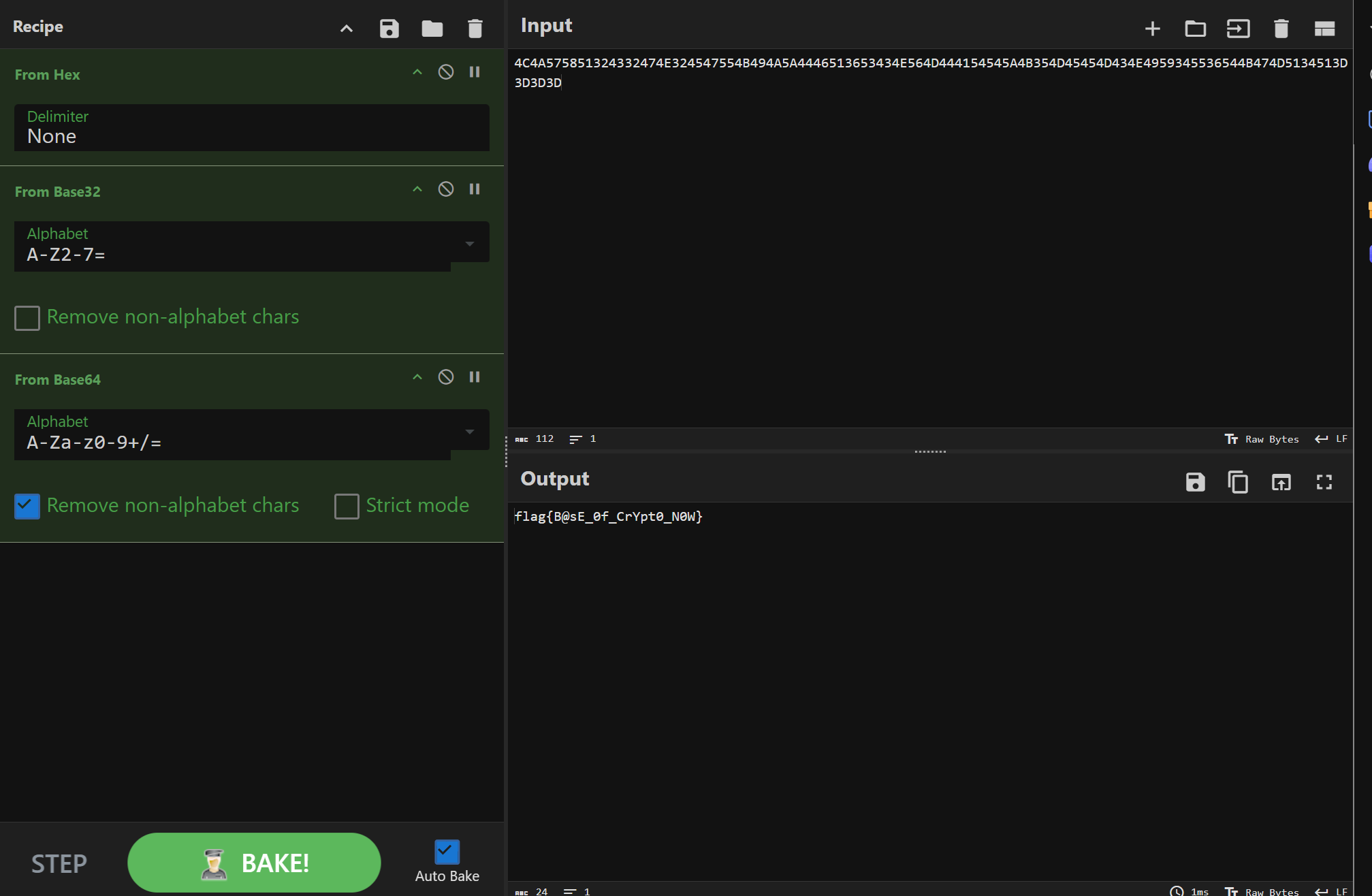The width and height of the screenshot is (1372, 896).
Task: Toggle the Auto Bake checkbox
Action: click(x=447, y=852)
